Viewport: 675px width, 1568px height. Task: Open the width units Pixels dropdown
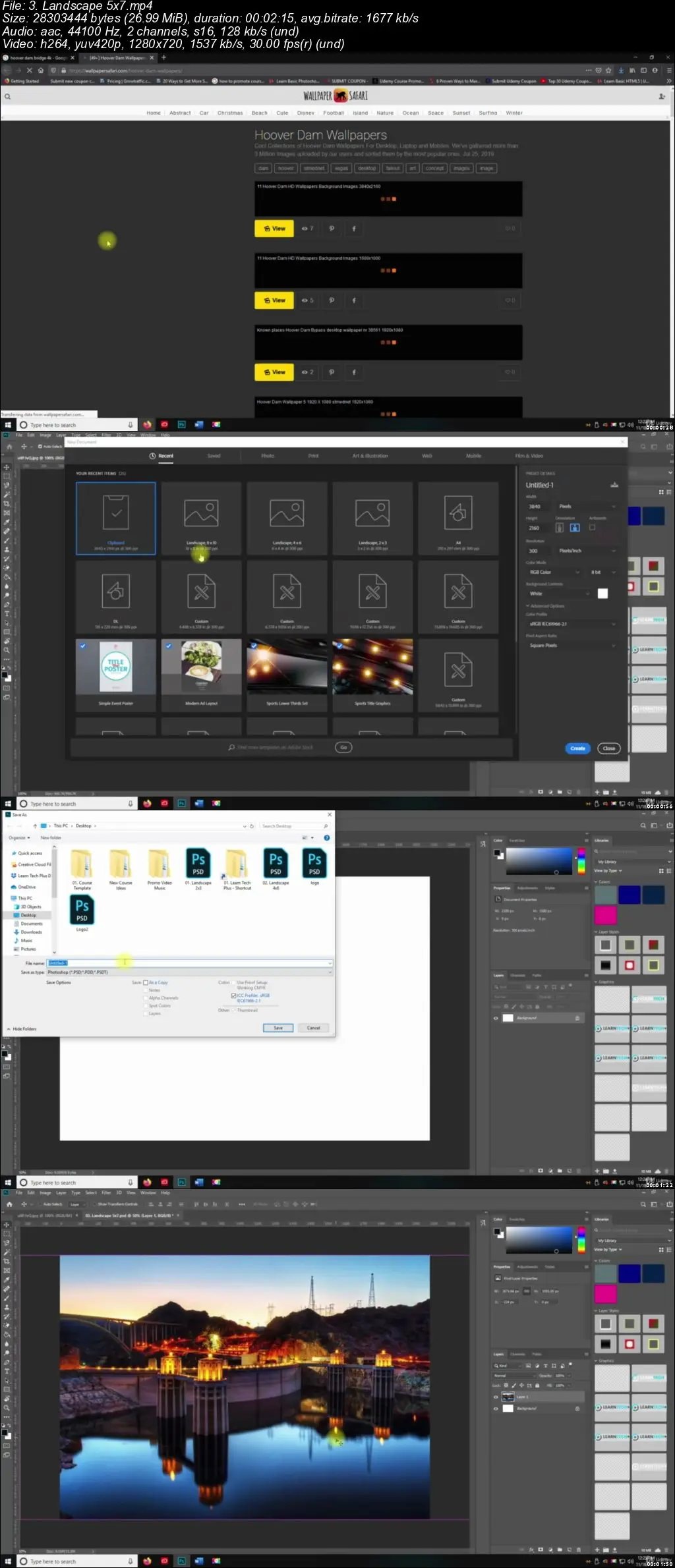587,507
